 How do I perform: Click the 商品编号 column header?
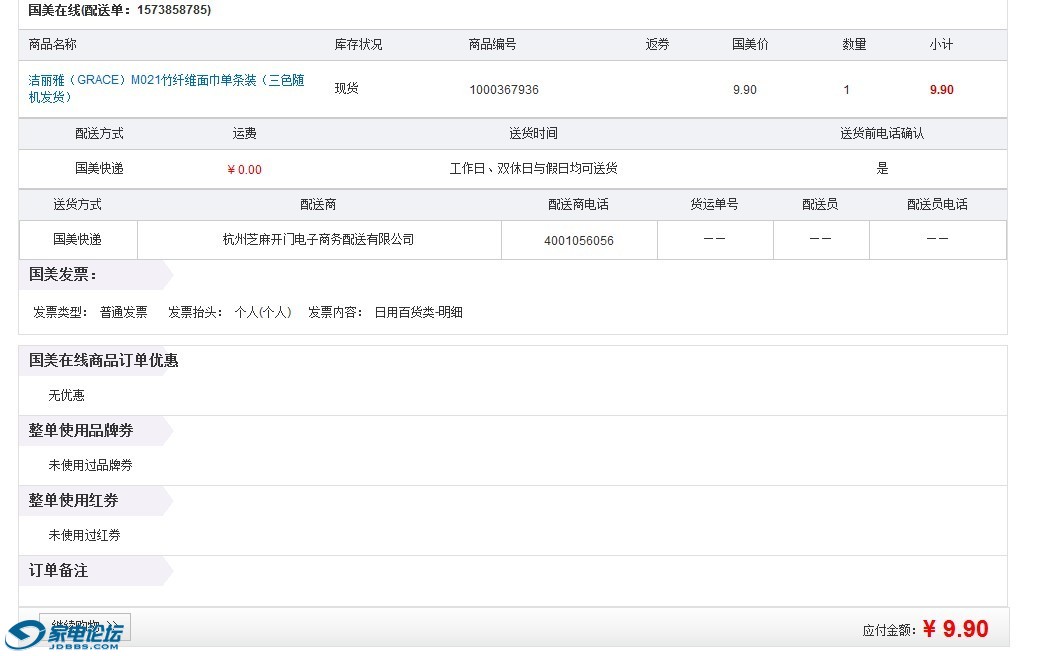[492, 44]
